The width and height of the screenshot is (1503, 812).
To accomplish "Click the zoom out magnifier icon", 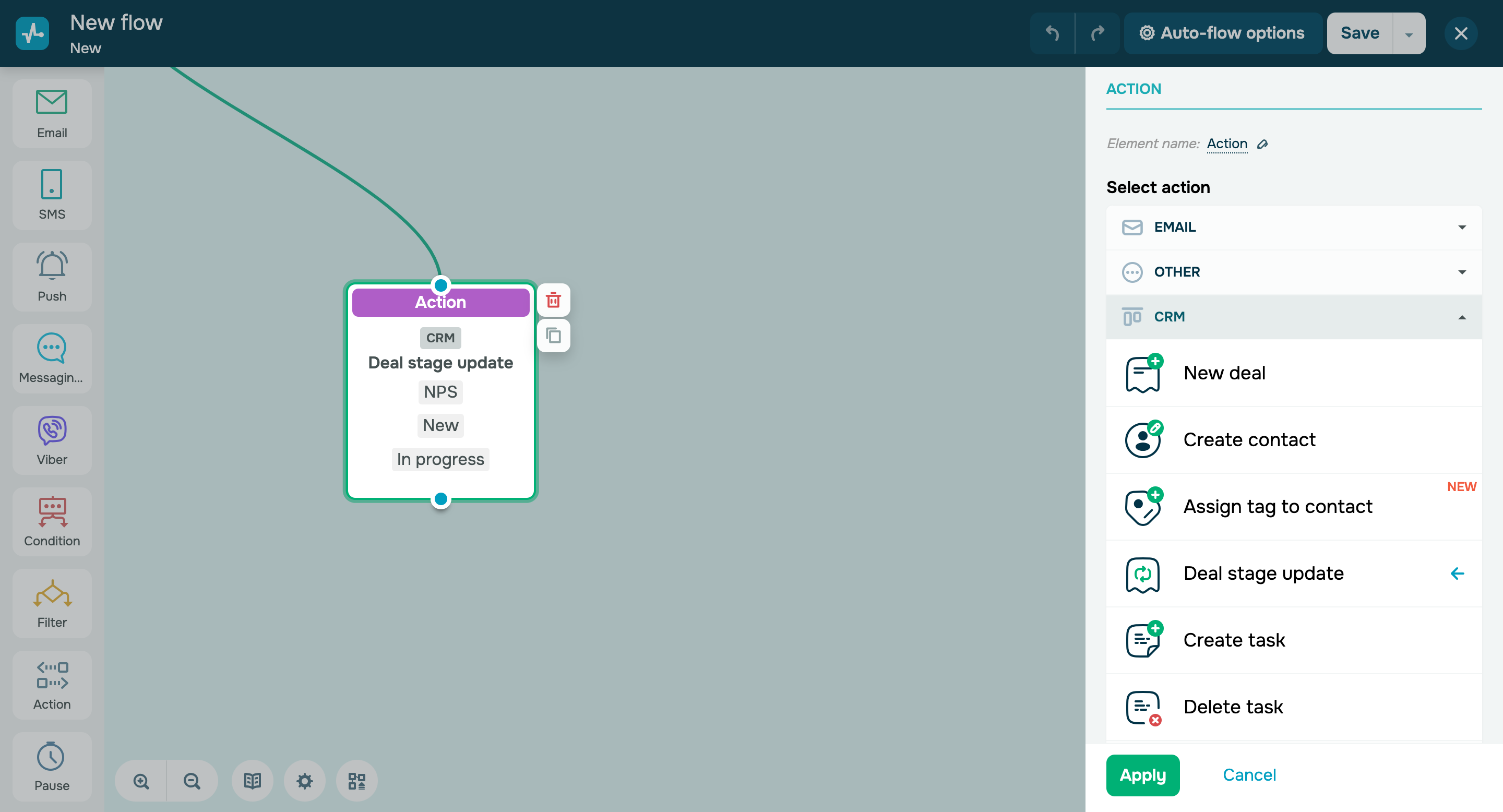I will tap(192, 781).
